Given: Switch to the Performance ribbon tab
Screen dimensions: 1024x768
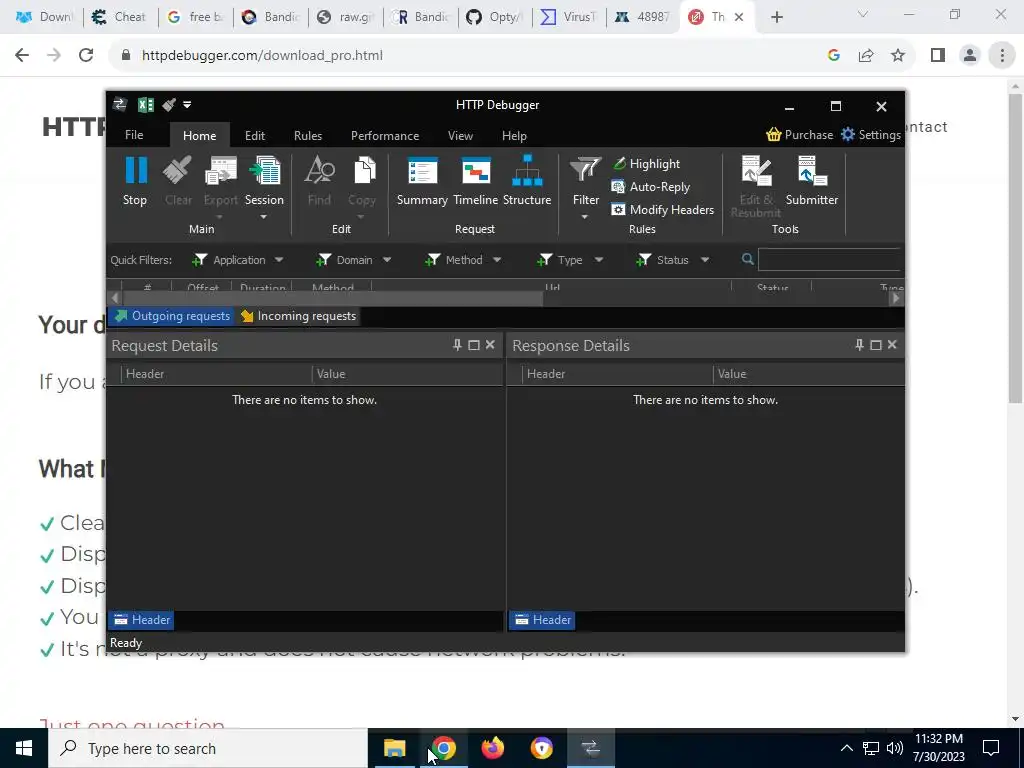Looking at the screenshot, I should [385, 135].
